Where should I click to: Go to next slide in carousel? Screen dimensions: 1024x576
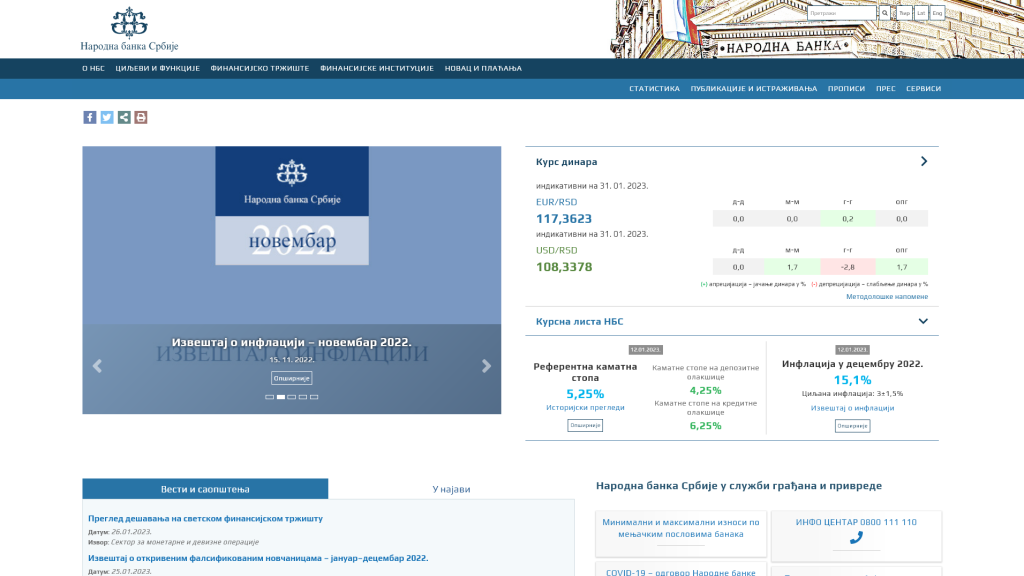[486, 366]
